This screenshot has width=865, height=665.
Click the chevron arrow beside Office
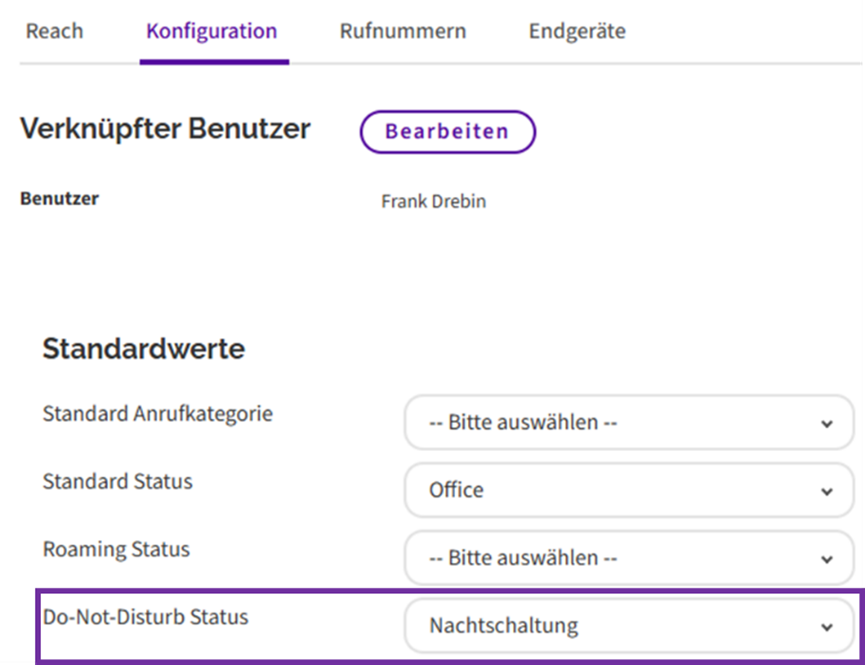[826, 492]
